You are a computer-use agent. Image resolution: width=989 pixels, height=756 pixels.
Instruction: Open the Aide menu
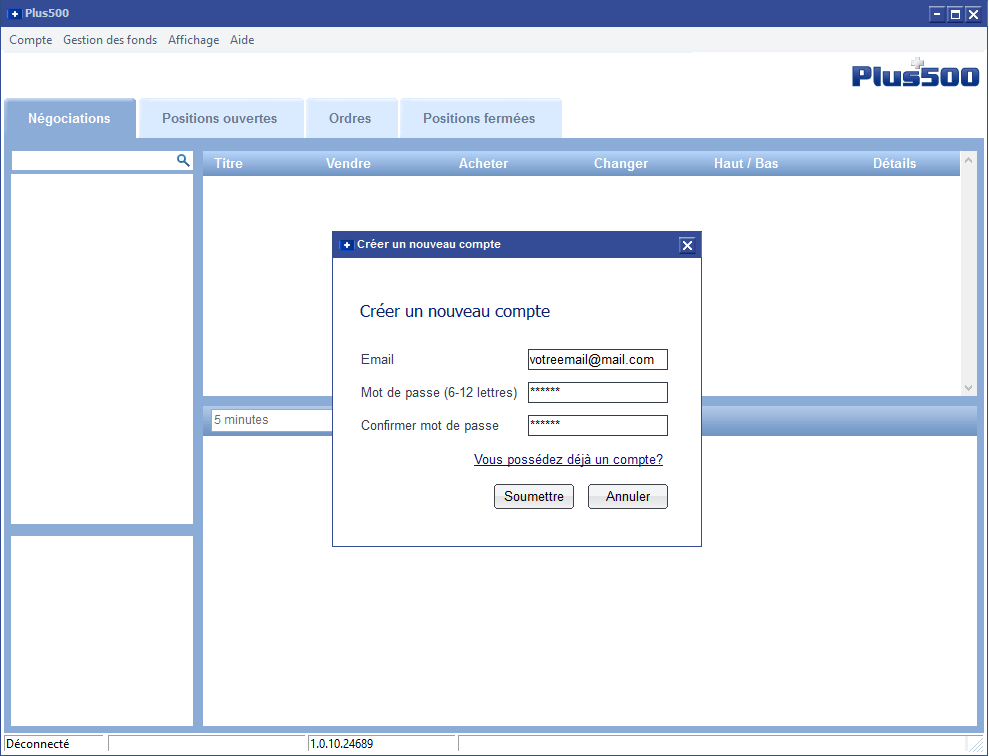tap(242, 40)
